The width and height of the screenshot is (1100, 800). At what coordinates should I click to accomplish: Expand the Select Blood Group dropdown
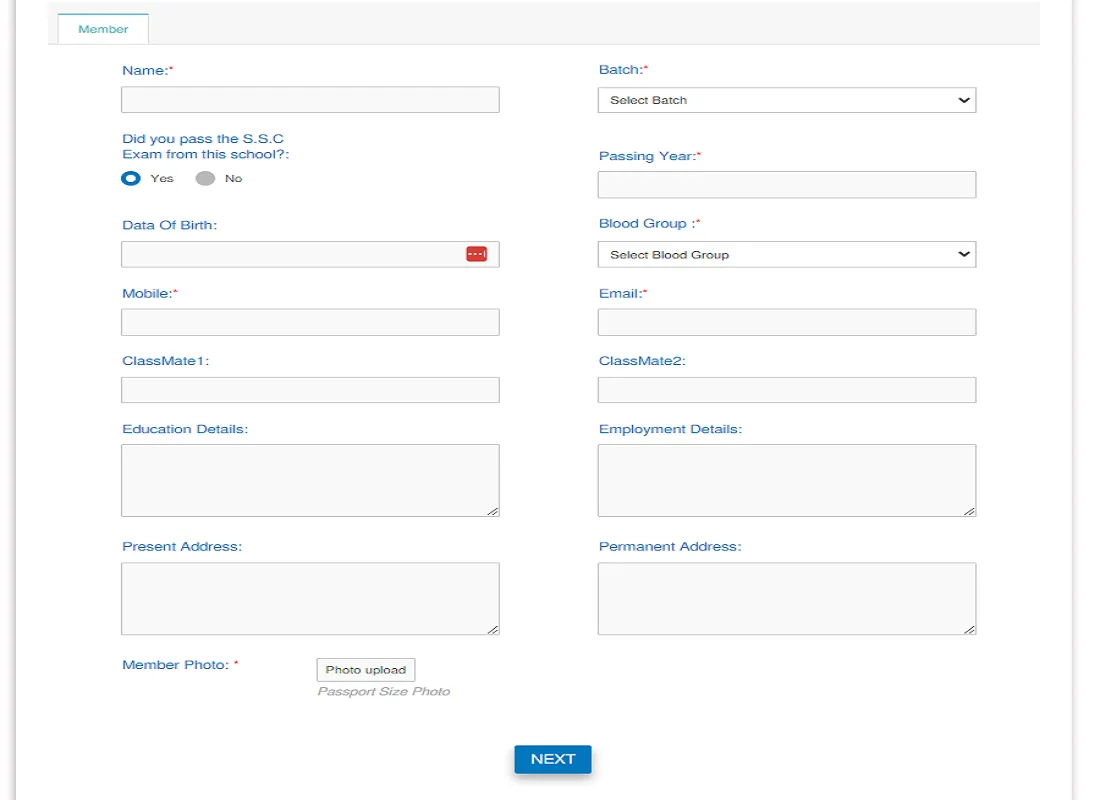[786, 255]
